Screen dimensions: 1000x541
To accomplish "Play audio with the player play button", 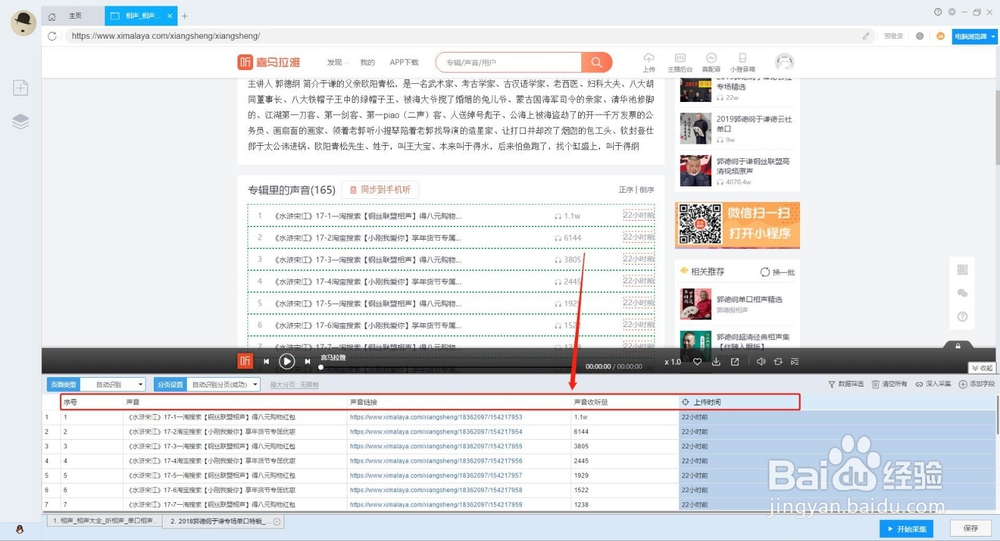I will 287,362.
